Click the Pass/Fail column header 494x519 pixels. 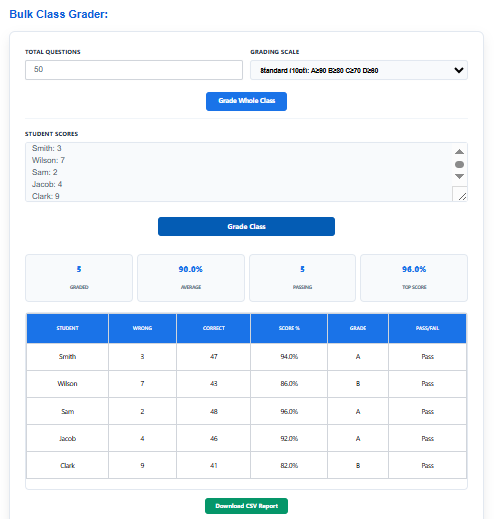click(x=427, y=328)
